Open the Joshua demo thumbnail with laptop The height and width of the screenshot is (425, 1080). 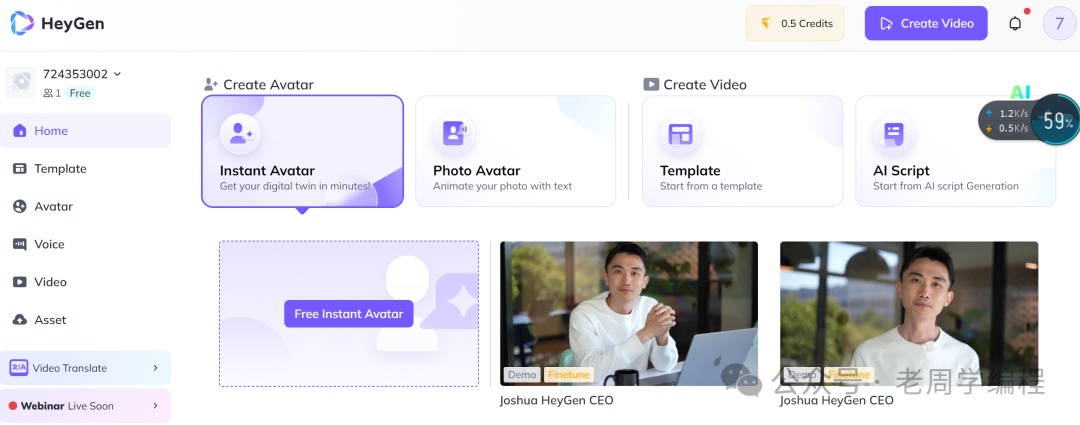tap(629, 313)
